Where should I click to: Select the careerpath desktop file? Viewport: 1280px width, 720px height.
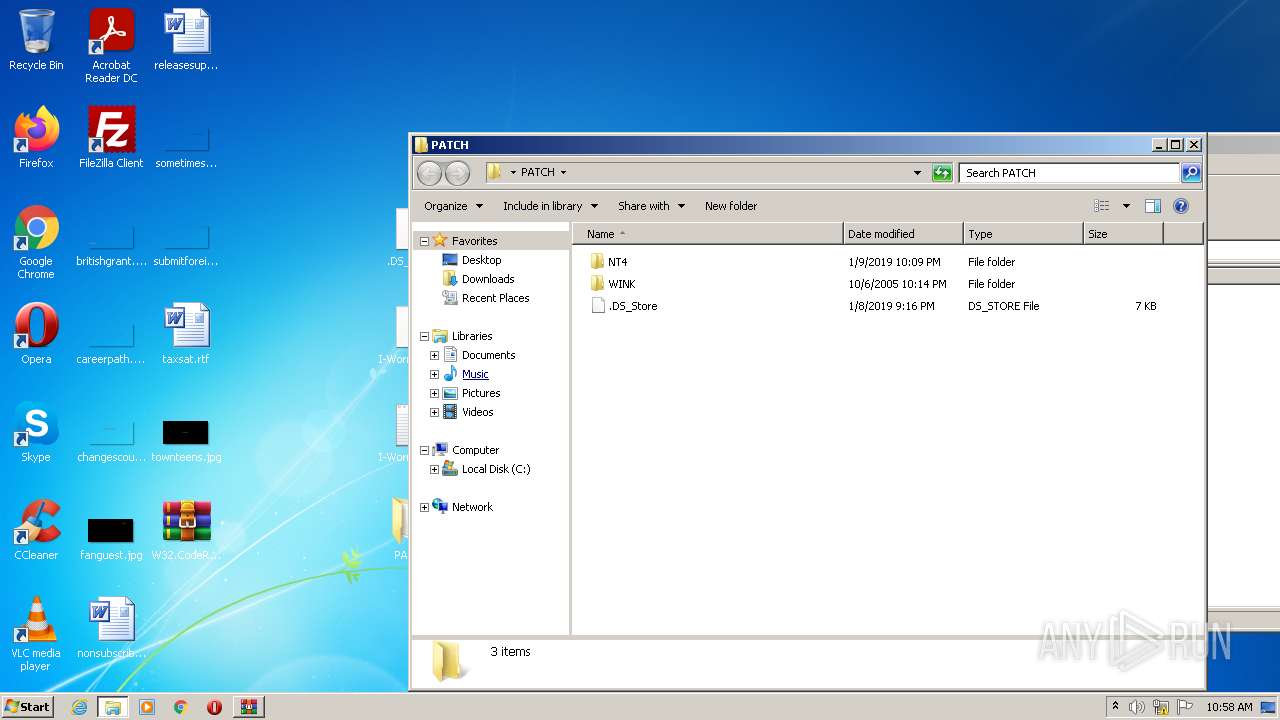coord(111,342)
